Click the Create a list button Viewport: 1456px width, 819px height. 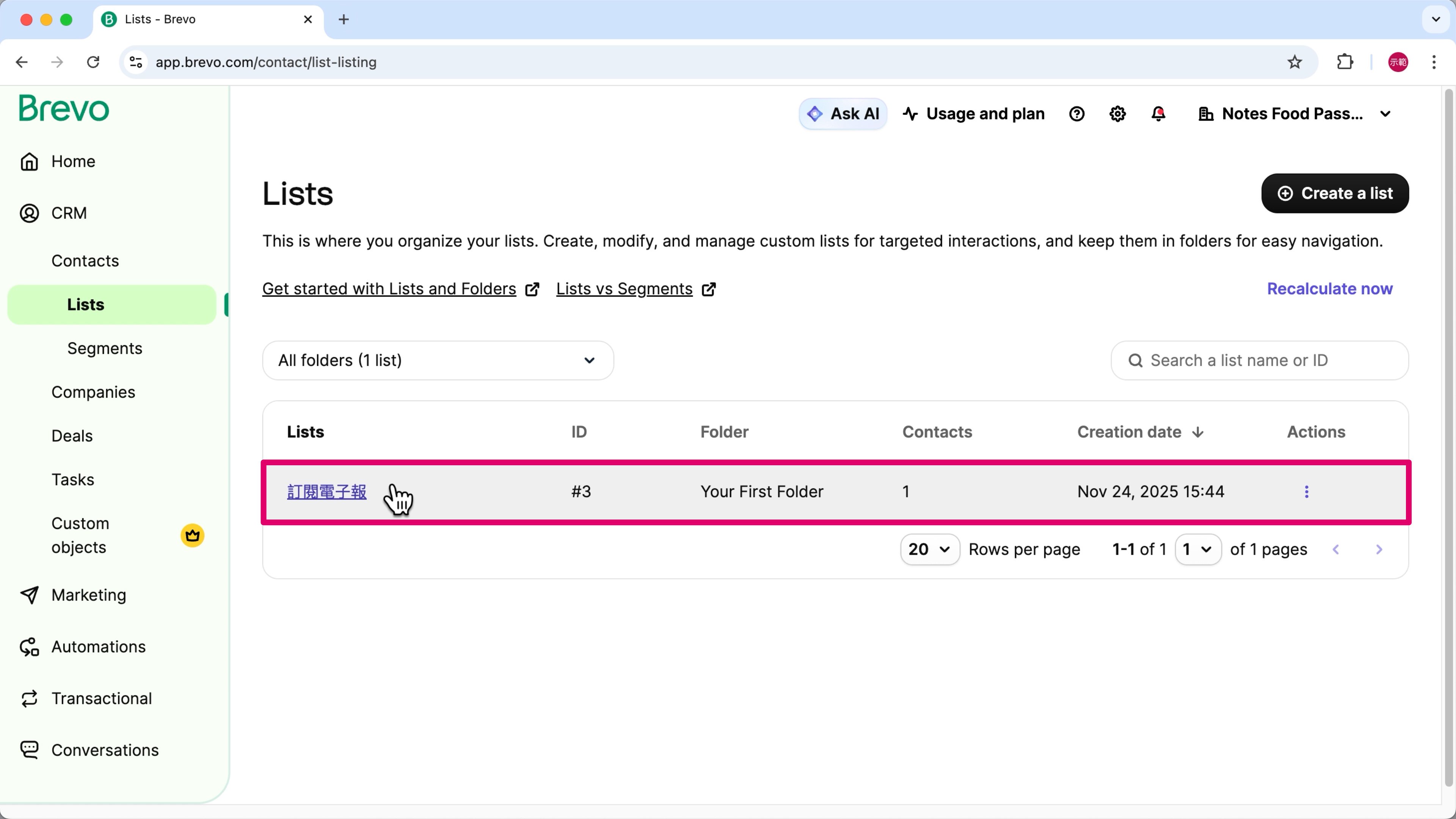pyautogui.click(x=1335, y=193)
